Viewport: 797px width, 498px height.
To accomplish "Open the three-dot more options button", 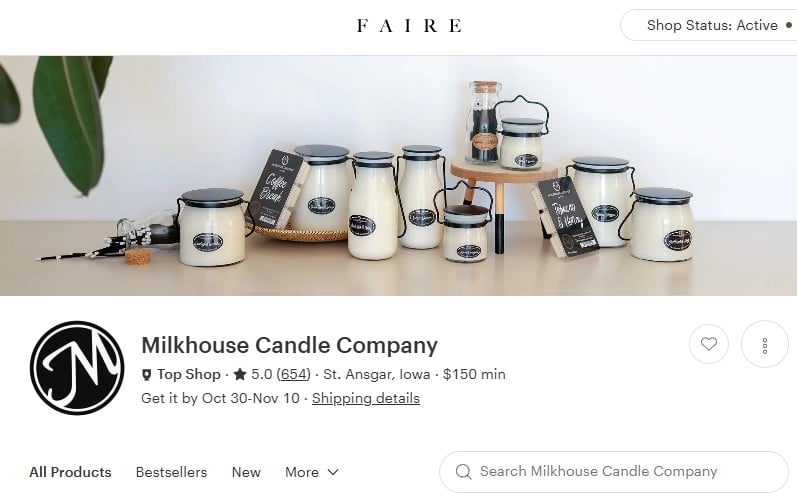I will click(764, 344).
